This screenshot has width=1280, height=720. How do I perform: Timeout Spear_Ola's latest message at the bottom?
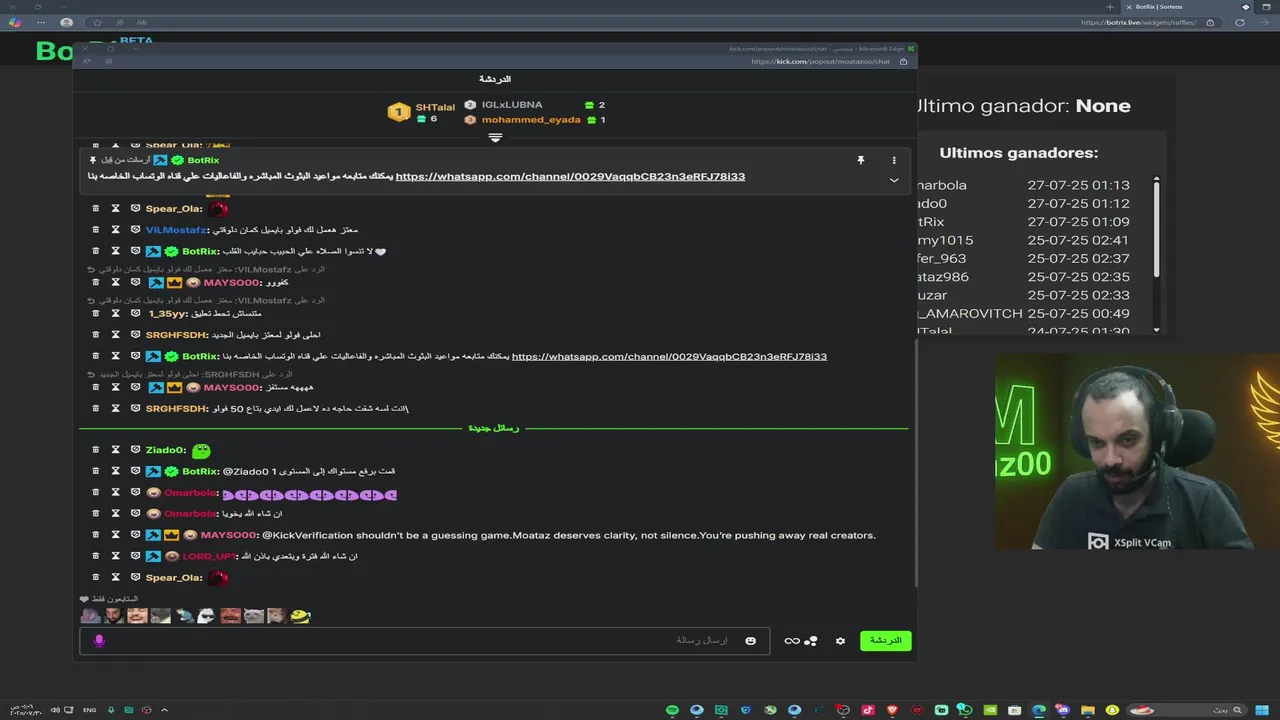115,577
